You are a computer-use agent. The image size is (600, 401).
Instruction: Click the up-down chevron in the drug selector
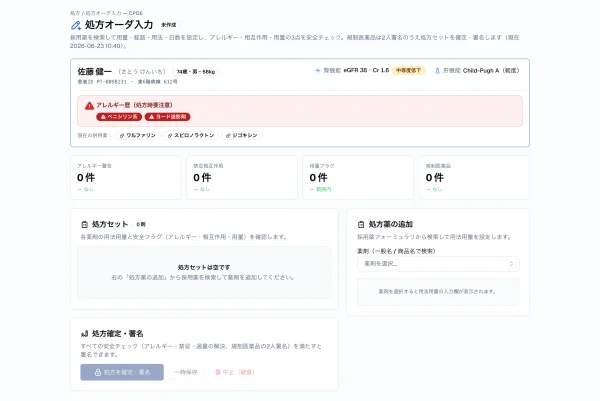click(x=511, y=264)
